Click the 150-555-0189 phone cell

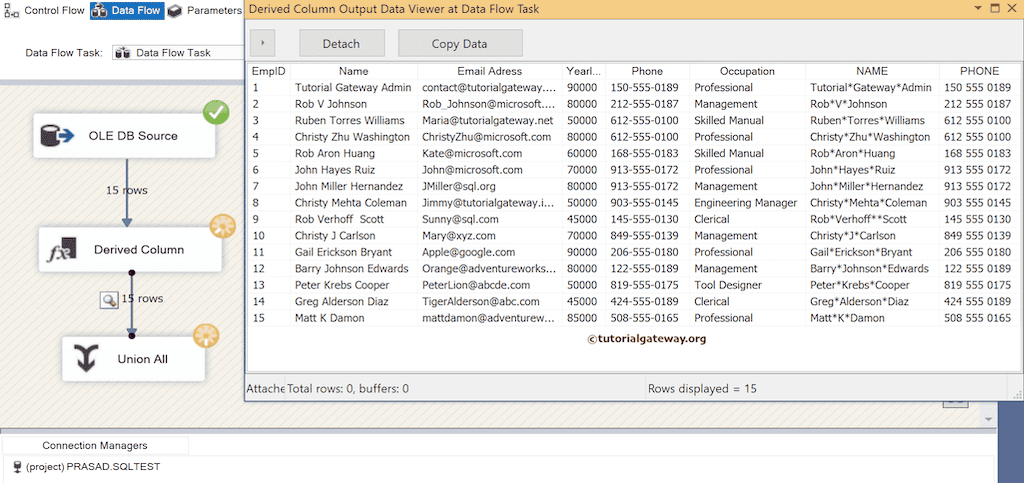[x=647, y=87]
